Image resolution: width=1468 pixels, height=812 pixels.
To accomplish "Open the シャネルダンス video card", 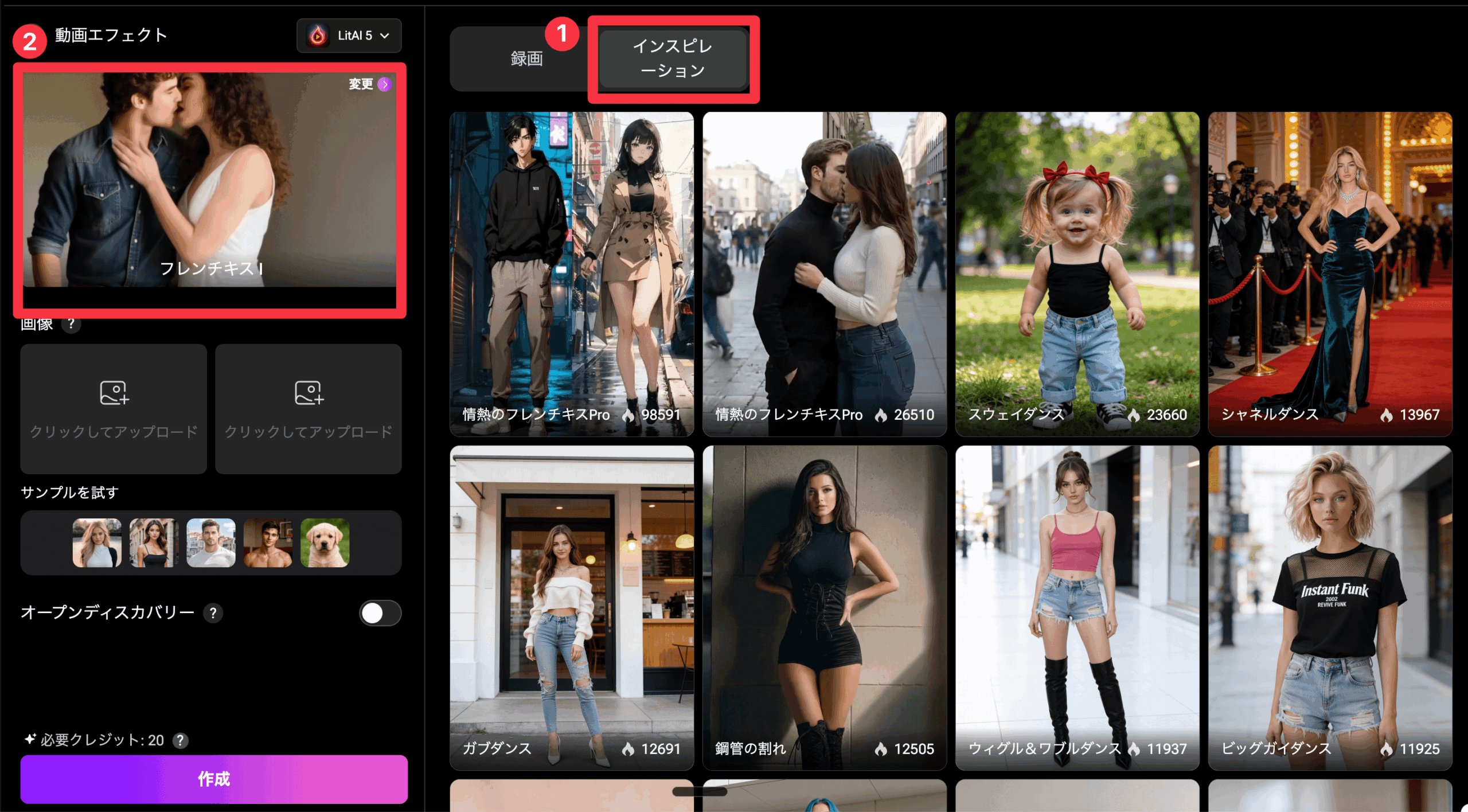I will point(1329,273).
